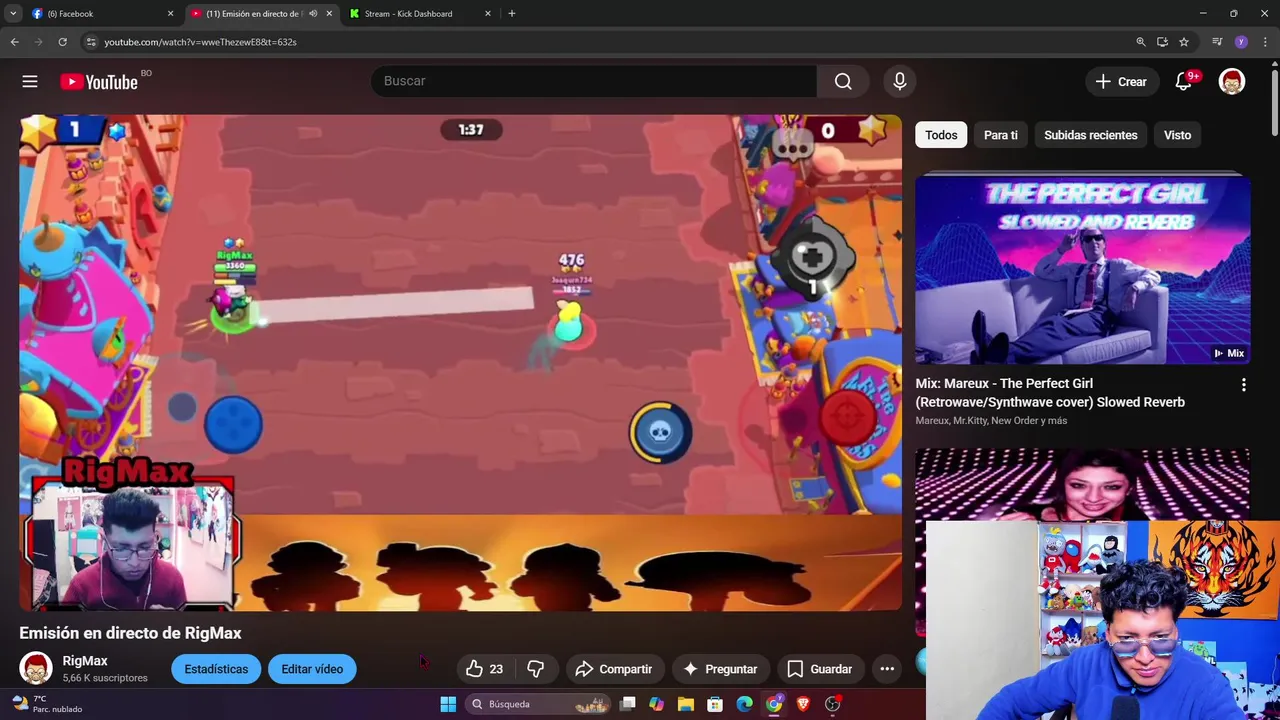Switch to the Stream - Kick Dashboard tab
Viewport: 1280px width, 720px height.
pyautogui.click(x=420, y=14)
